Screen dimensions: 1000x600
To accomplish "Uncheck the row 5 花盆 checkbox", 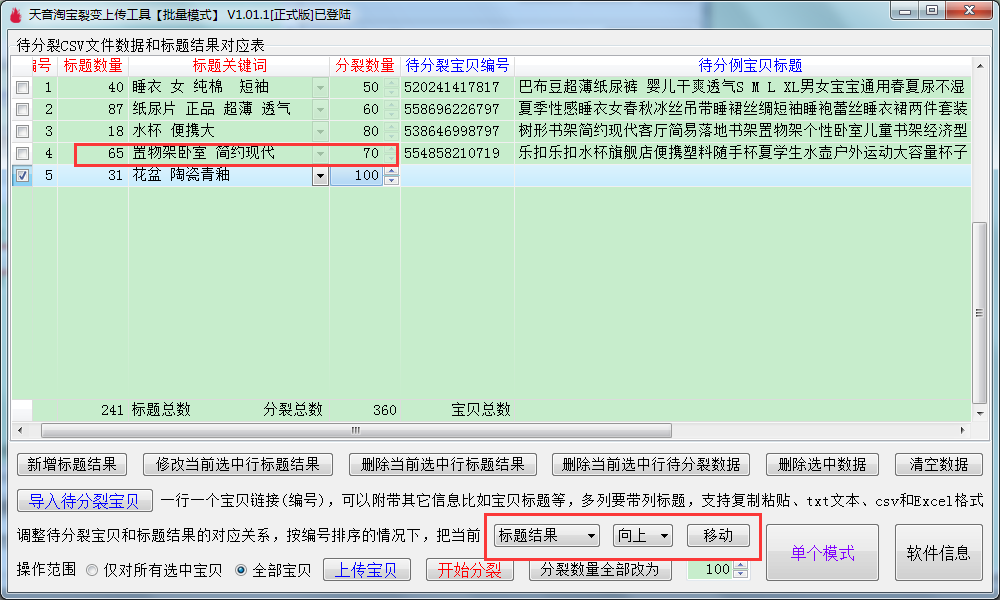I will click(x=22, y=175).
